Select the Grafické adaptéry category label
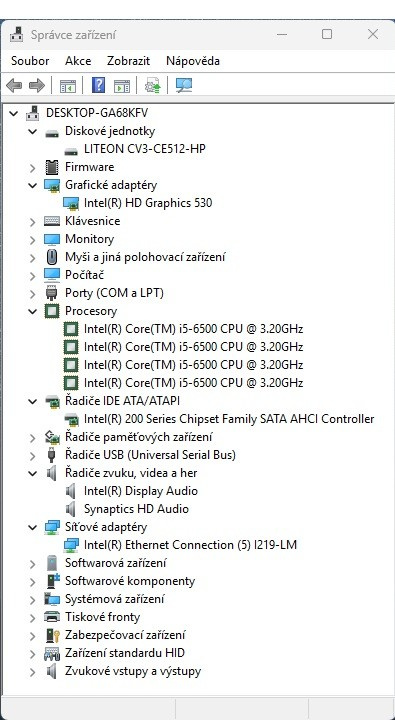The image size is (395, 720). click(111, 185)
